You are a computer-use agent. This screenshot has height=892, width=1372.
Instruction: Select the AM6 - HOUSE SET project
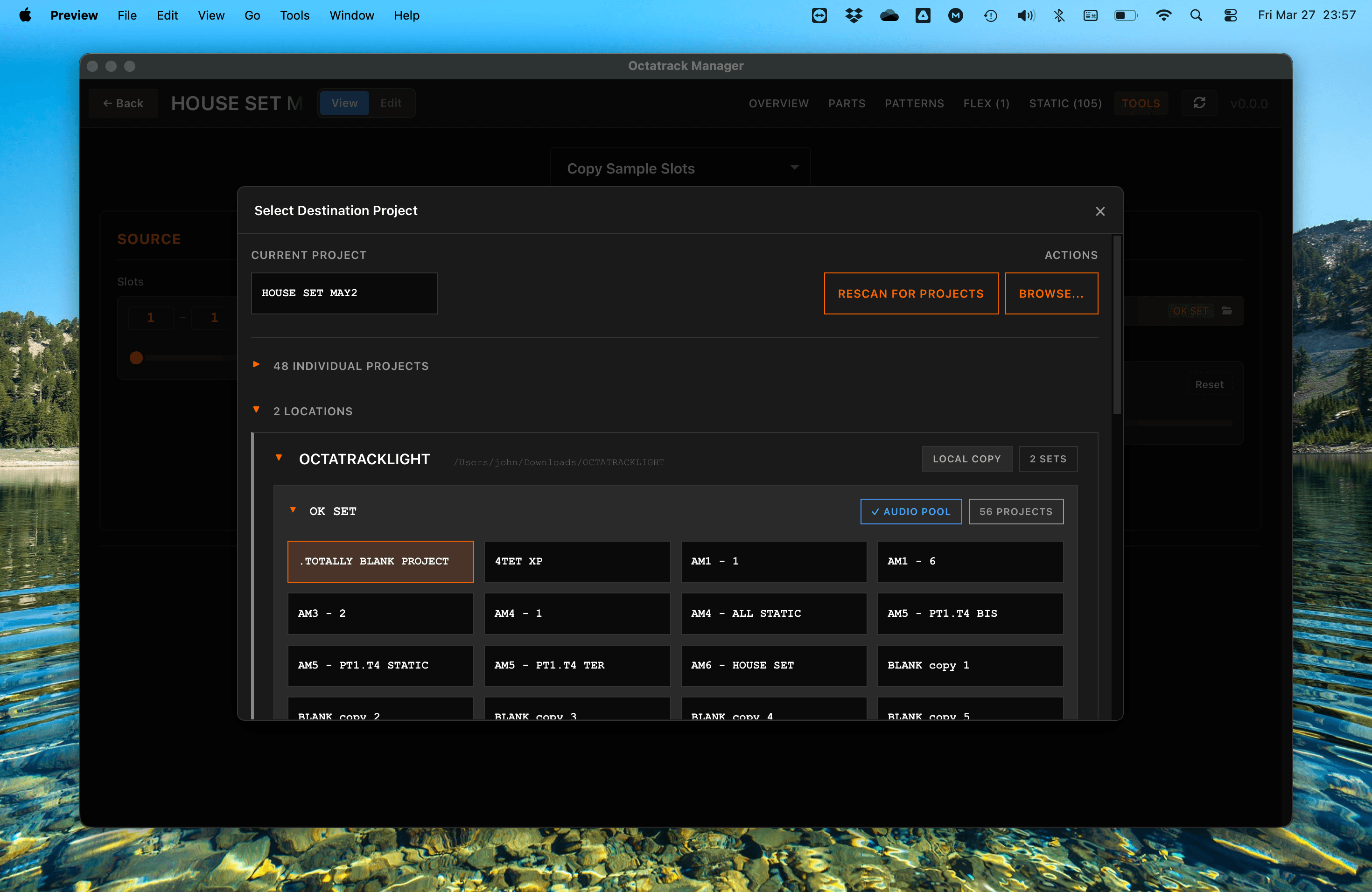[x=774, y=665]
